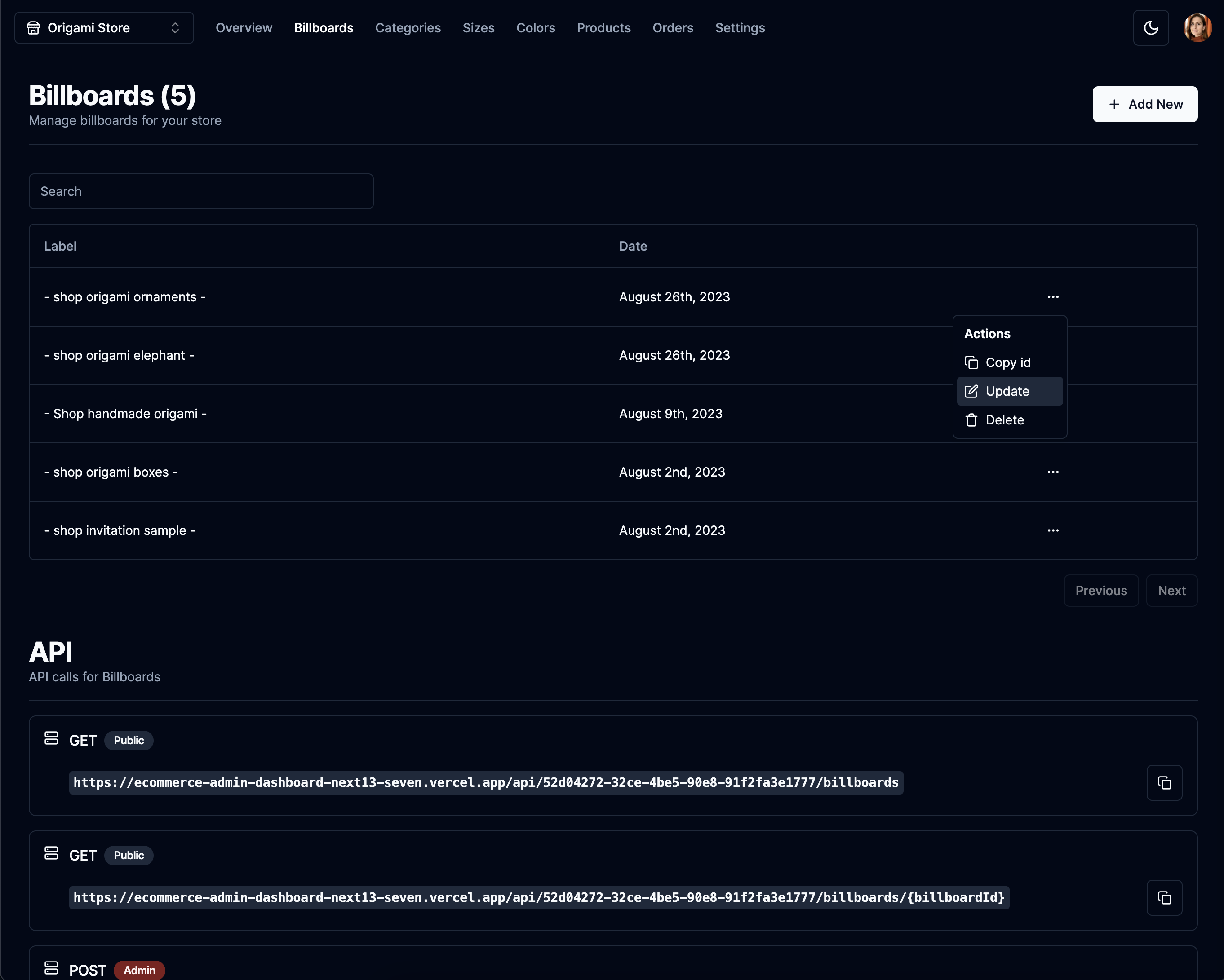The image size is (1224, 980).
Task: Copy the billboards list API URL
Action: pyautogui.click(x=1164, y=783)
